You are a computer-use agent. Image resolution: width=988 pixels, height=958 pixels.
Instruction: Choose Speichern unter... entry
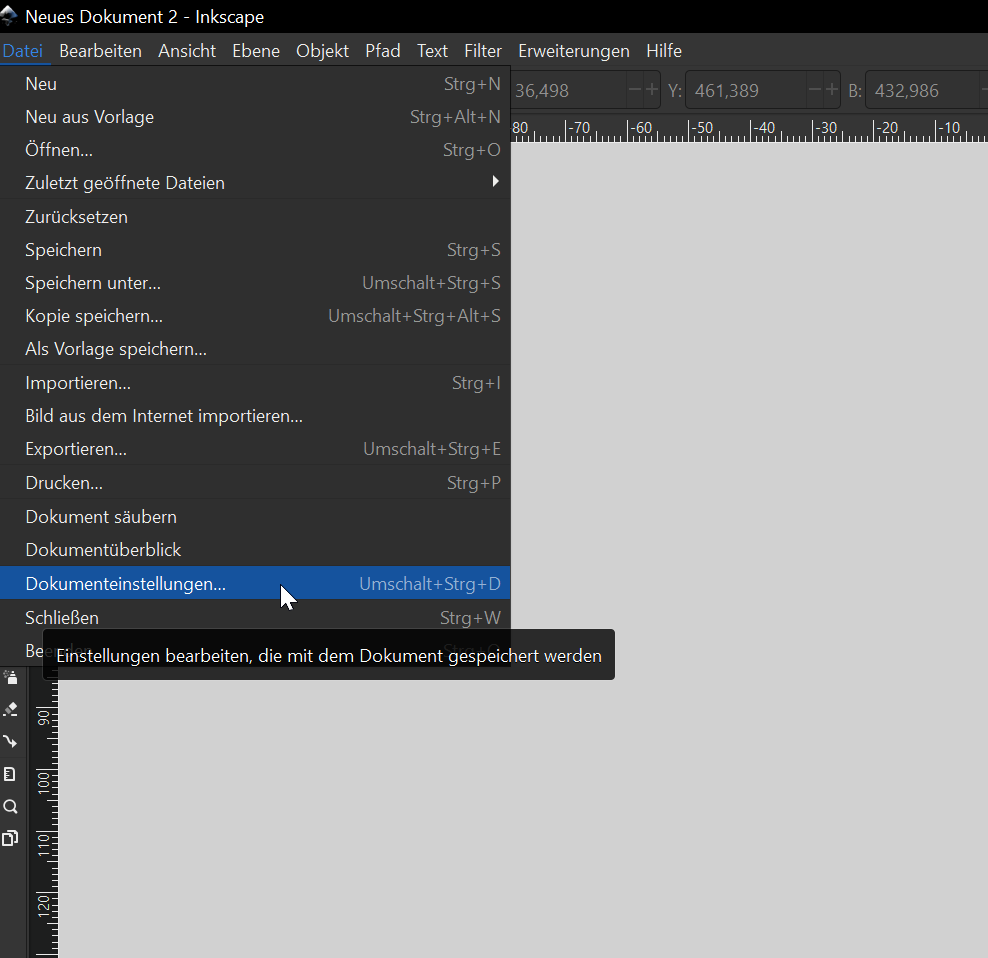click(255, 283)
